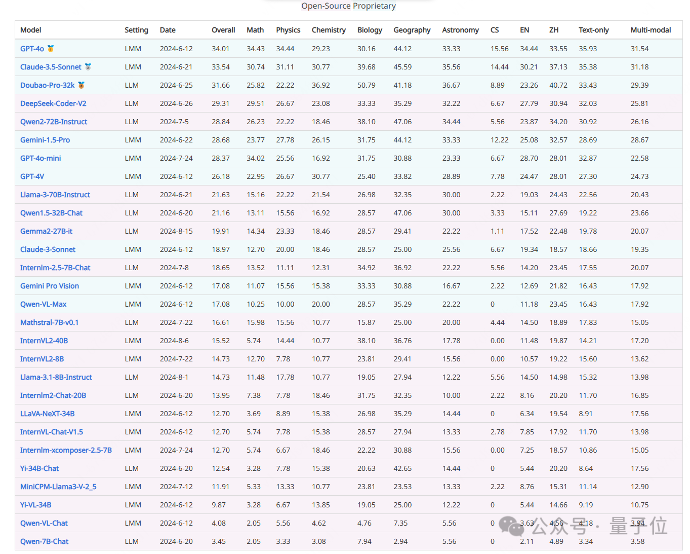Open the Internlm-2.5-7B-Chat model link
The height and width of the screenshot is (554, 690).
click(x=55, y=268)
